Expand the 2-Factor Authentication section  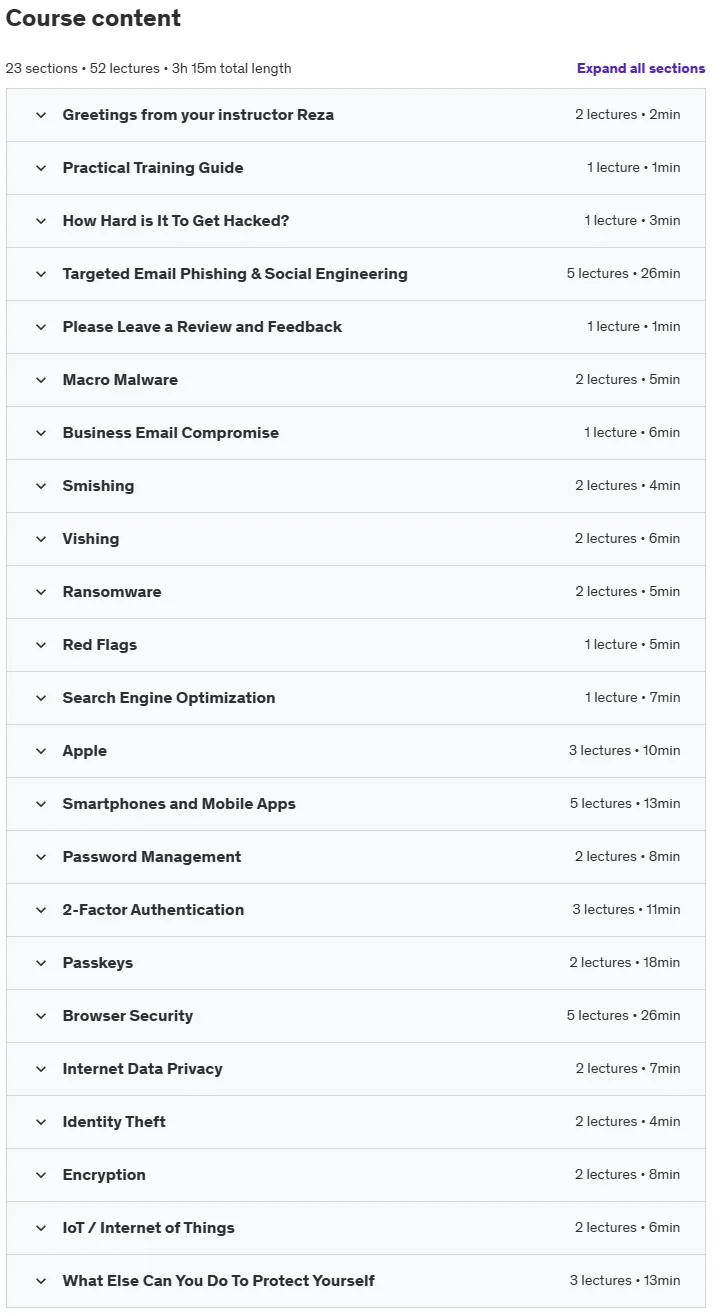coord(355,910)
